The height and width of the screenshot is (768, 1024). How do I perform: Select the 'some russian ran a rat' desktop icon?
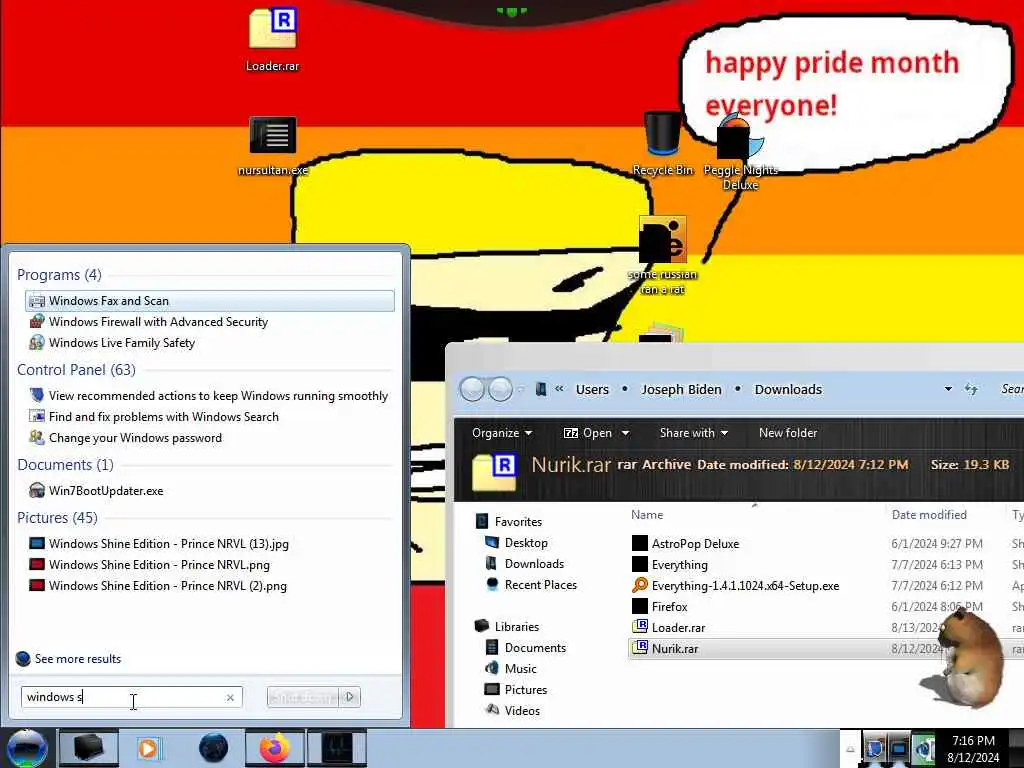tap(663, 256)
